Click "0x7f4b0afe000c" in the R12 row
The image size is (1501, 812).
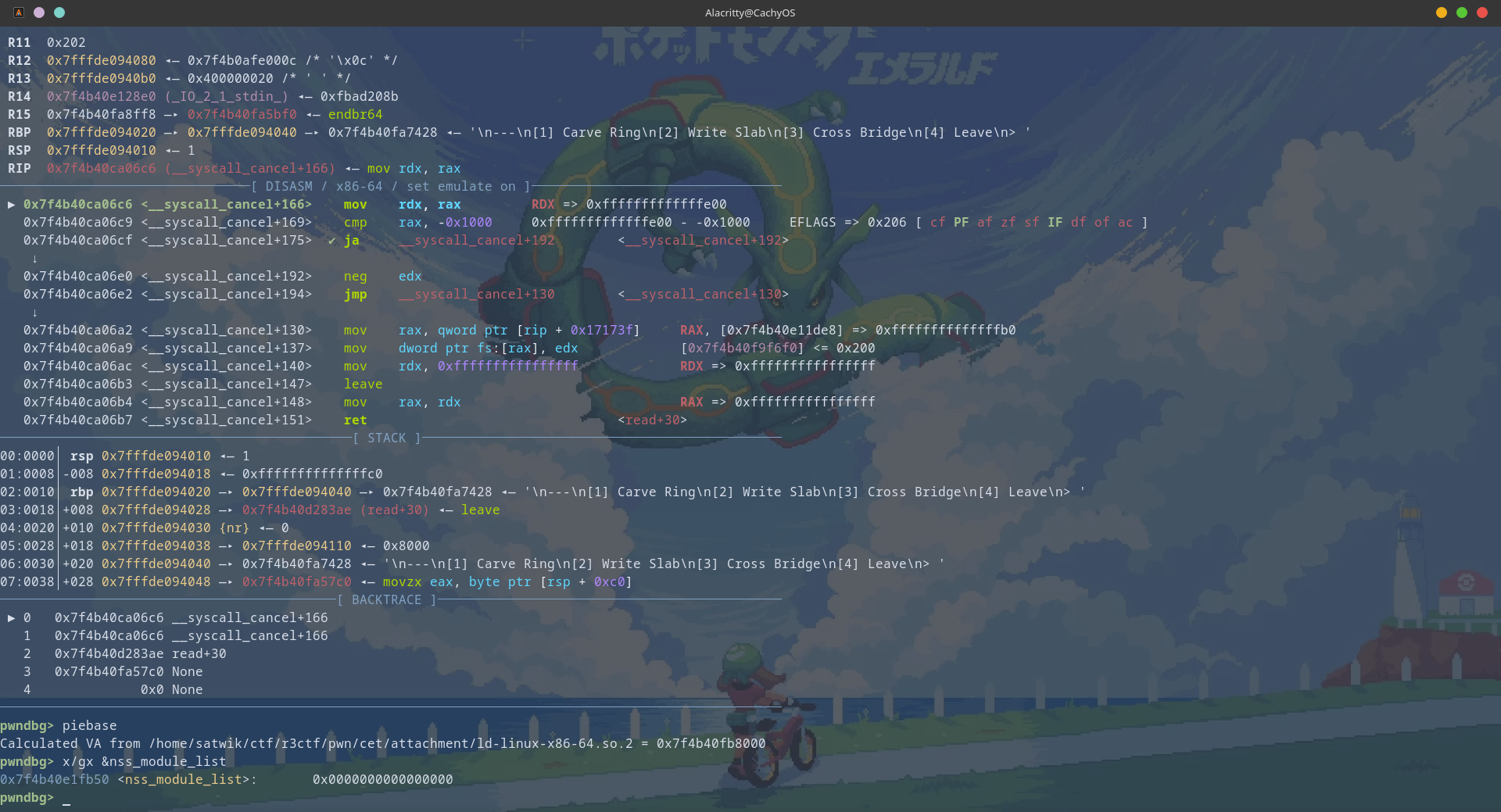[242, 60]
